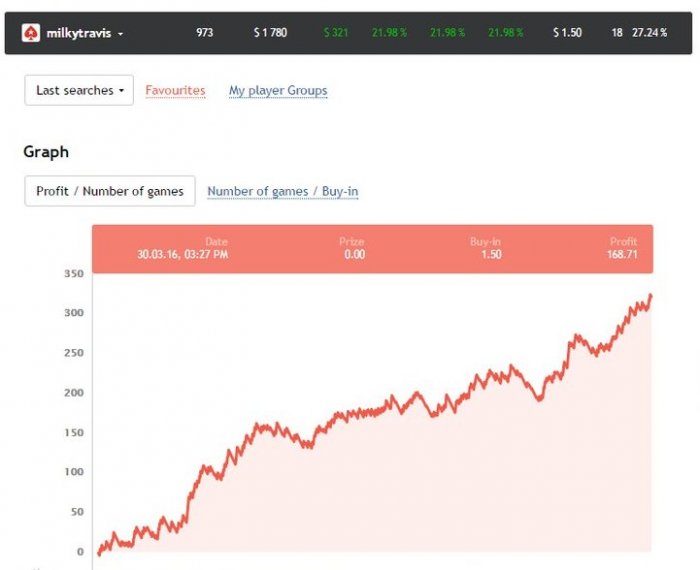Click the milkytravis username text
Screen dimensions: 700x570
(x=78, y=33)
